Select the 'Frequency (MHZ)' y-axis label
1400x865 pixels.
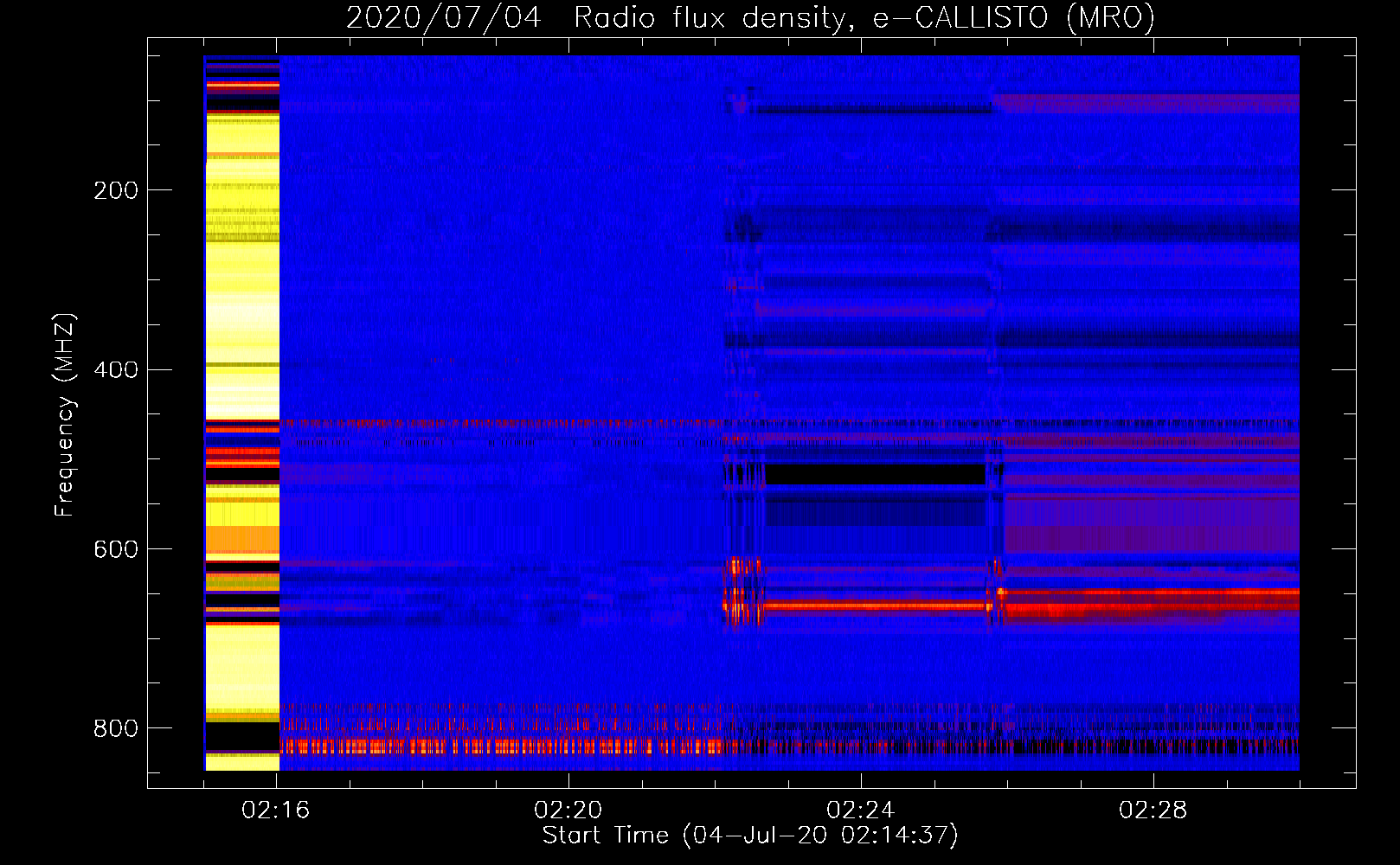[65, 415]
